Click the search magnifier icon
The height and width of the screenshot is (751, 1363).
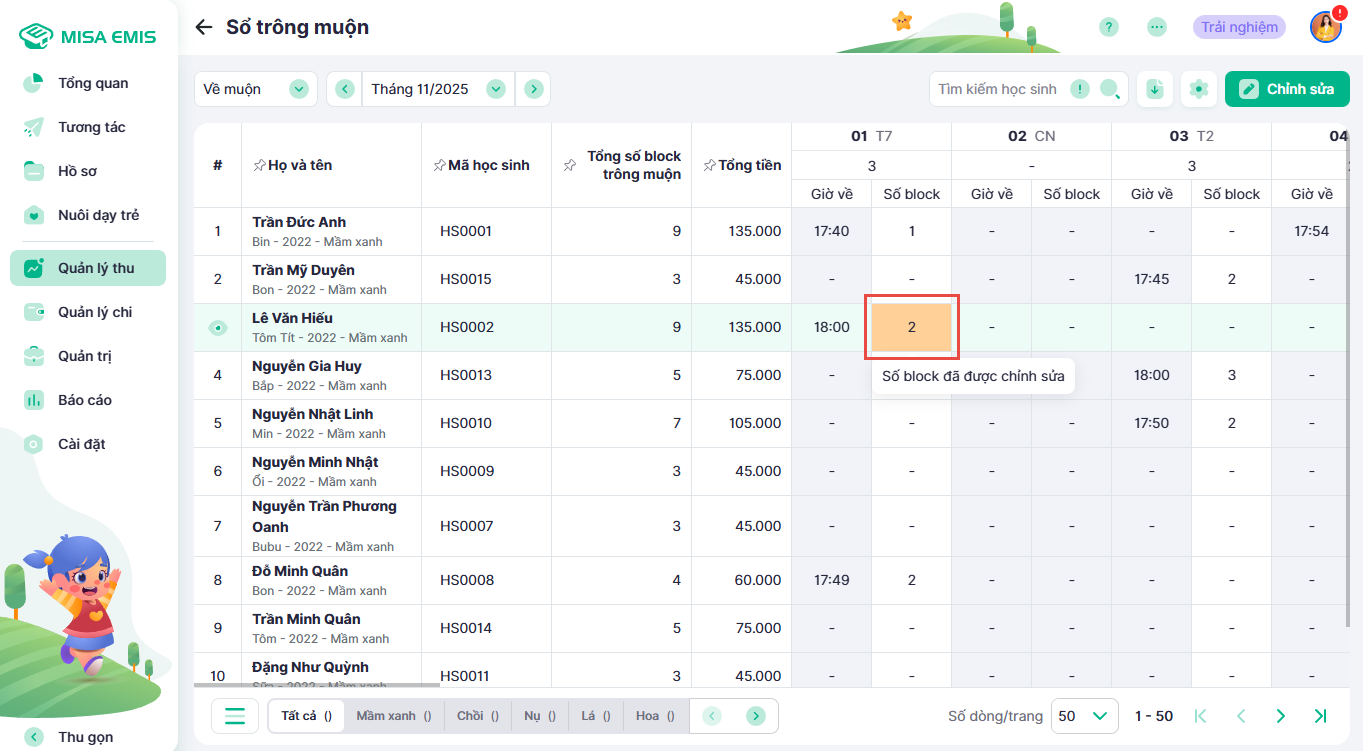1110,89
